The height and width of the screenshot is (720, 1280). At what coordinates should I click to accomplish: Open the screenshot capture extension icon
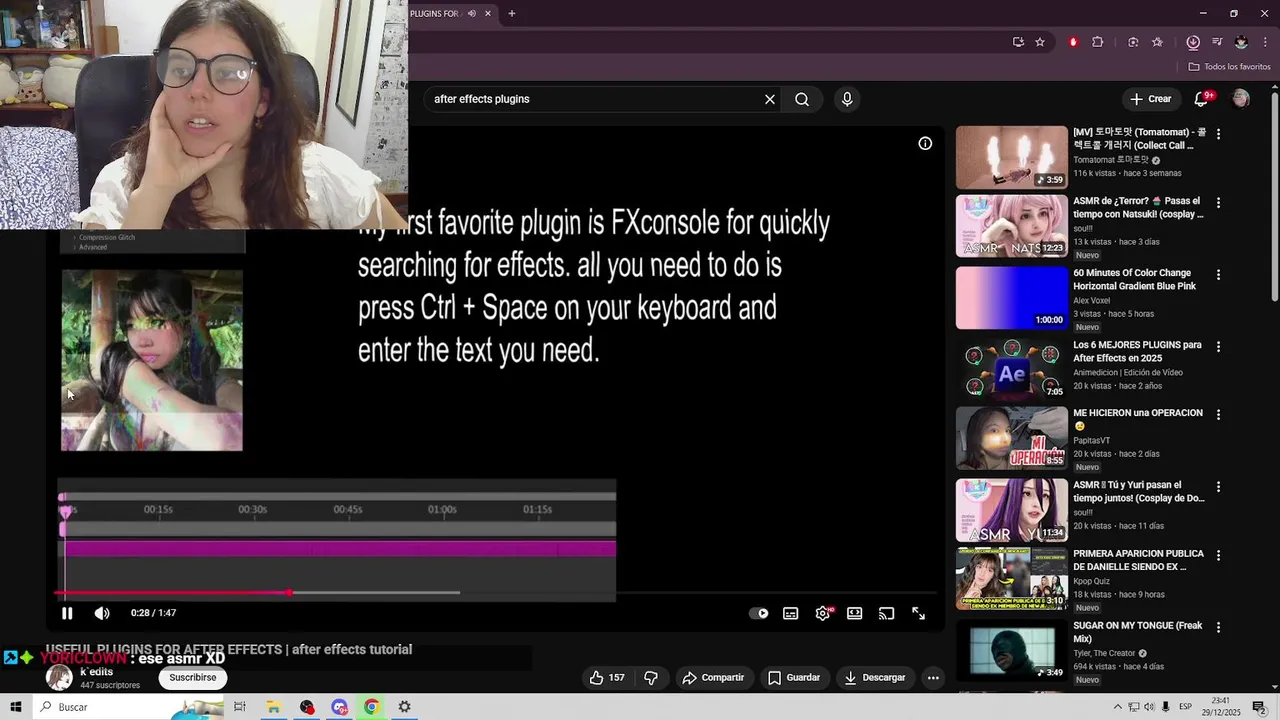click(1133, 42)
